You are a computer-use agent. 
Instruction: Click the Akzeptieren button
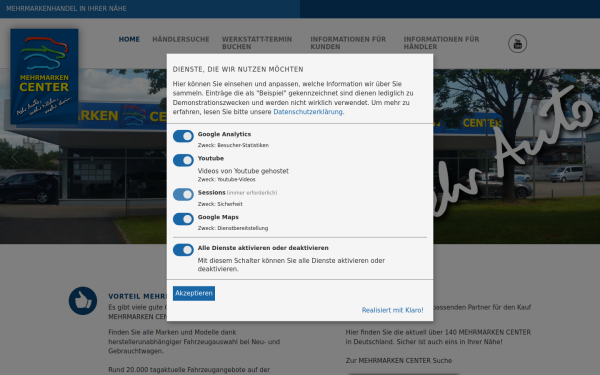coord(194,293)
